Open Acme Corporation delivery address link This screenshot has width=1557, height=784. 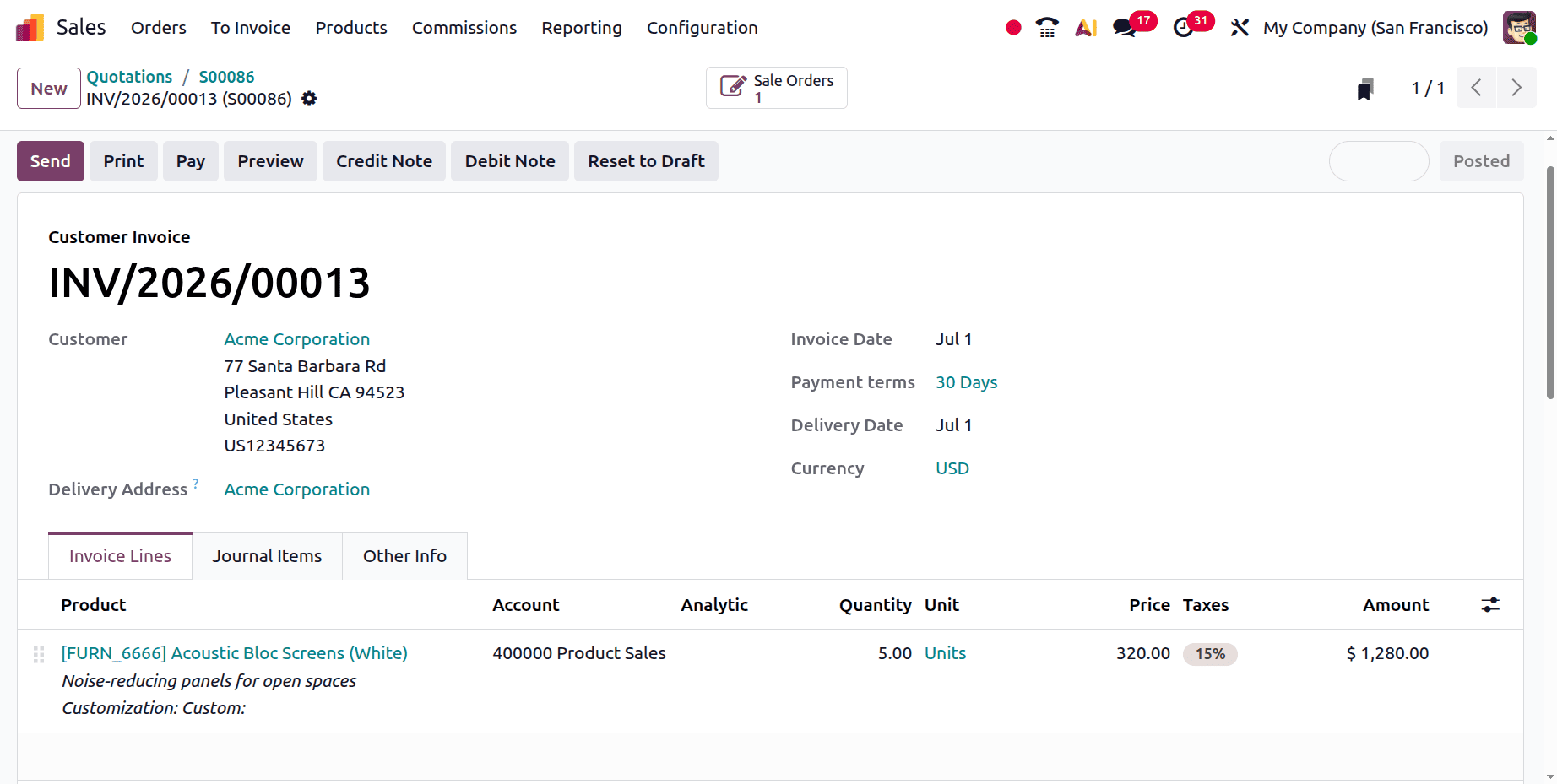click(x=297, y=489)
